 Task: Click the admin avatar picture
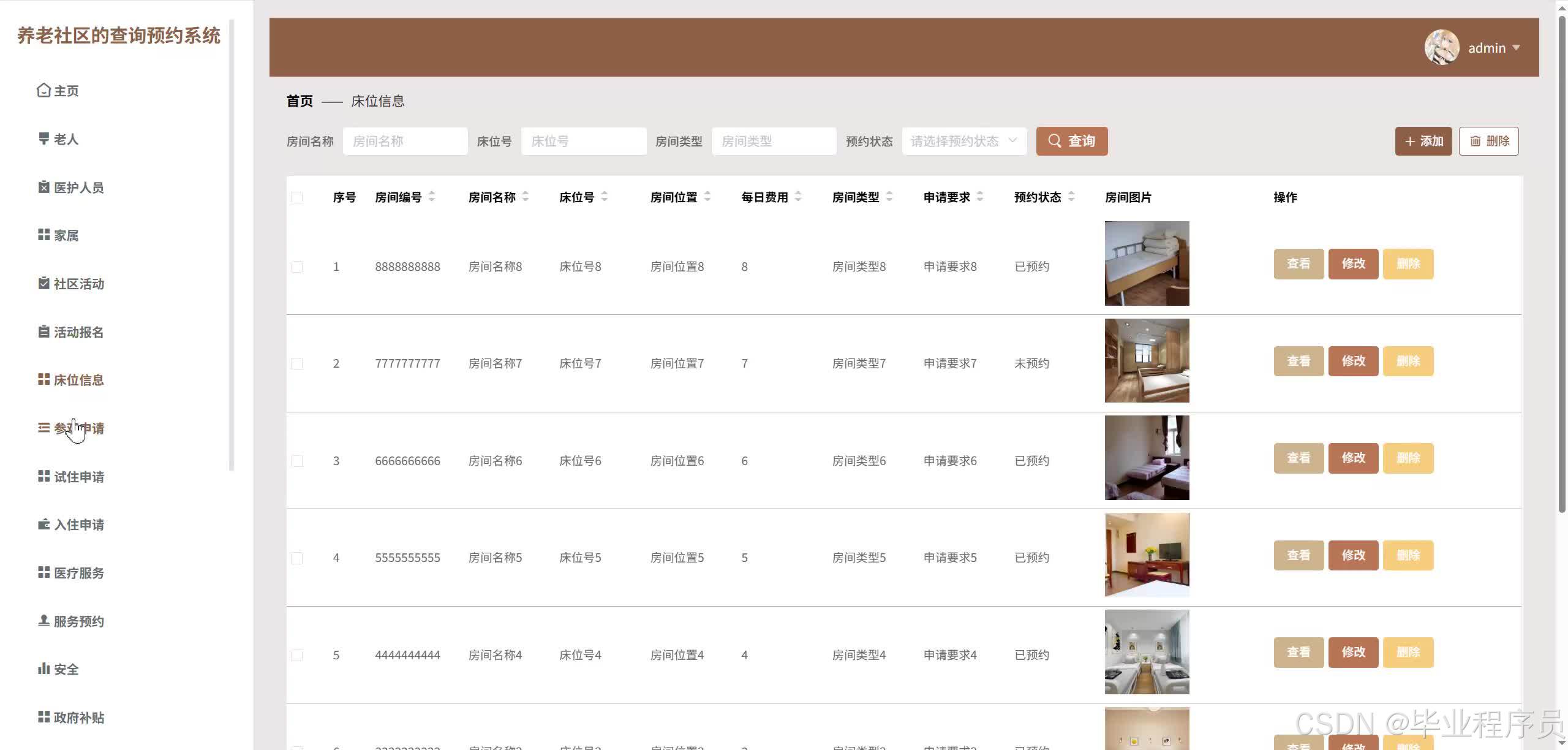1441,48
